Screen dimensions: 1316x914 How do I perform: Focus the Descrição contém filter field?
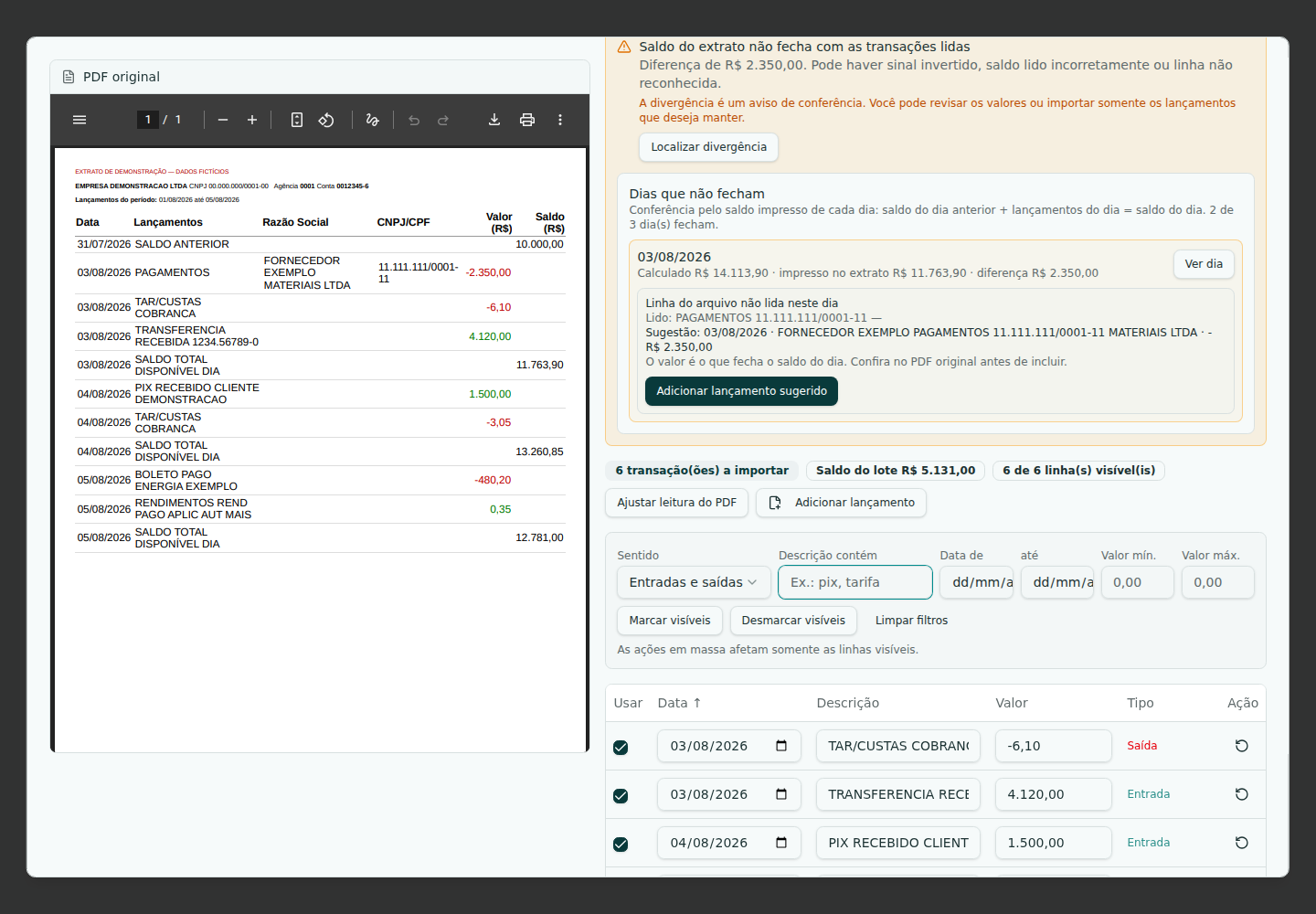coord(855,582)
